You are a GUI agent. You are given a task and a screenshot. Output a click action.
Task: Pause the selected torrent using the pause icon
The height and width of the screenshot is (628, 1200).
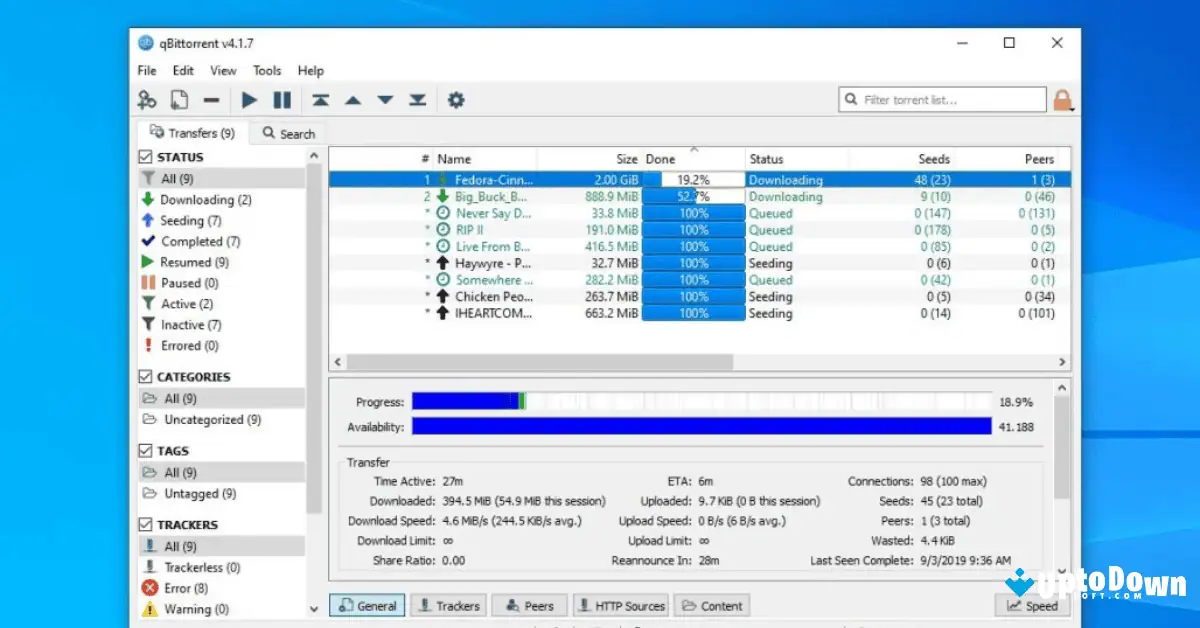point(281,100)
